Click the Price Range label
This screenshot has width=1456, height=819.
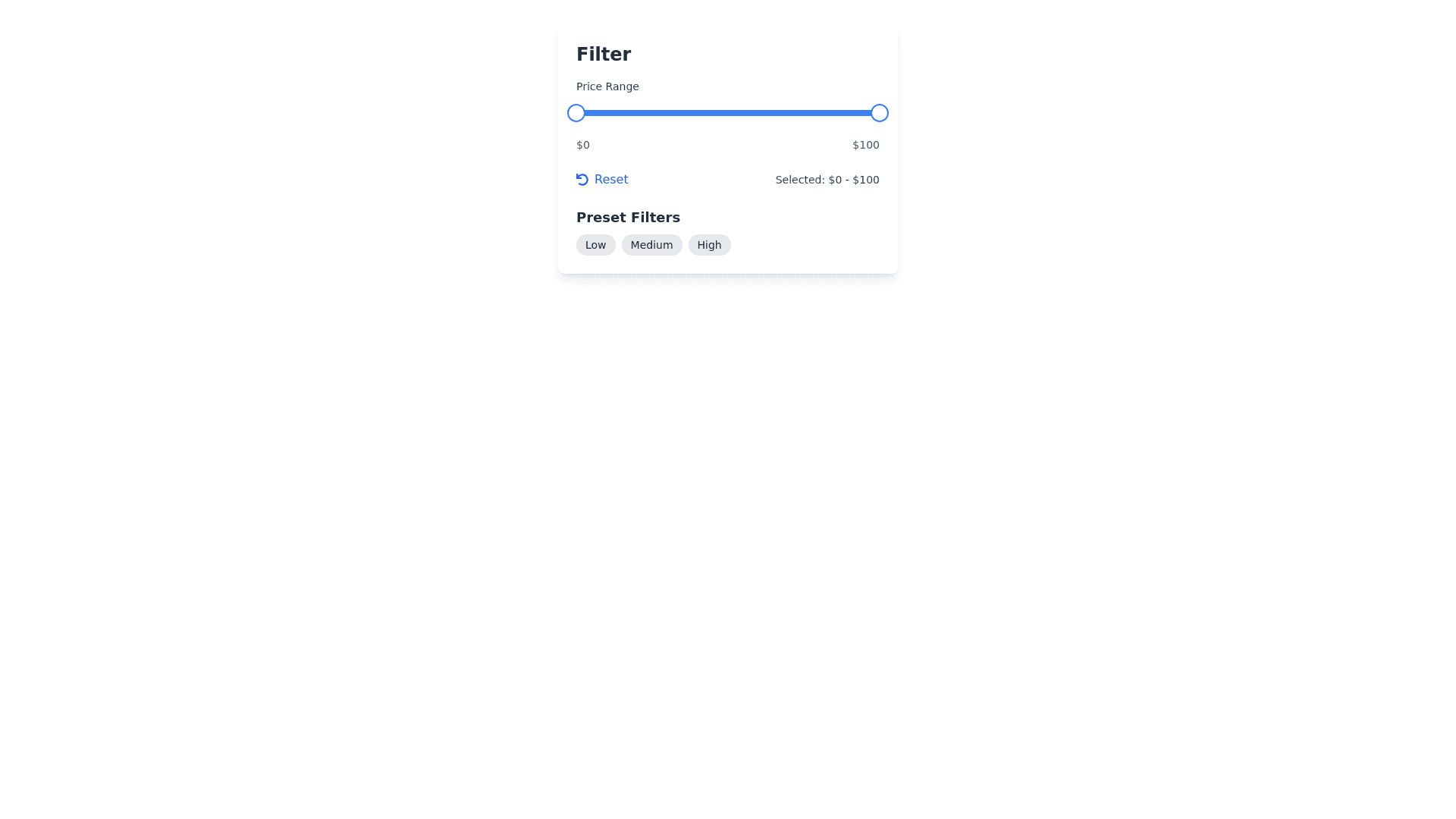point(607,86)
